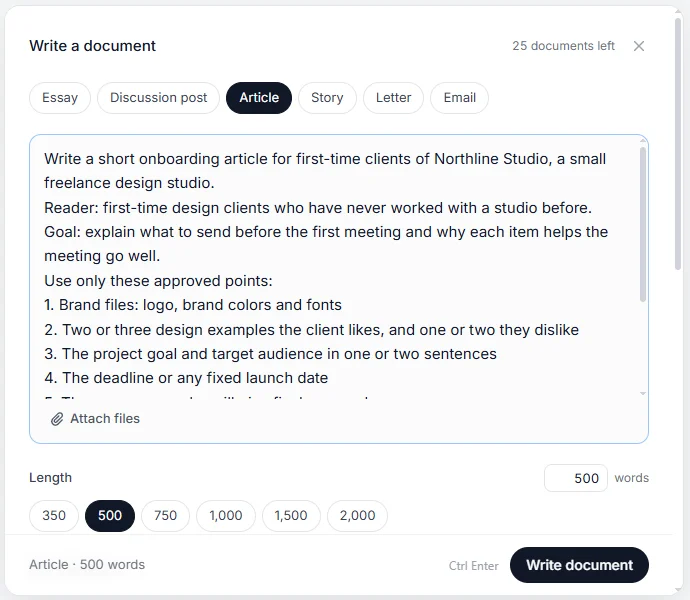Click the paperclip Attach files icon
The width and height of the screenshot is (690, 600).
[x=57, y=419]
